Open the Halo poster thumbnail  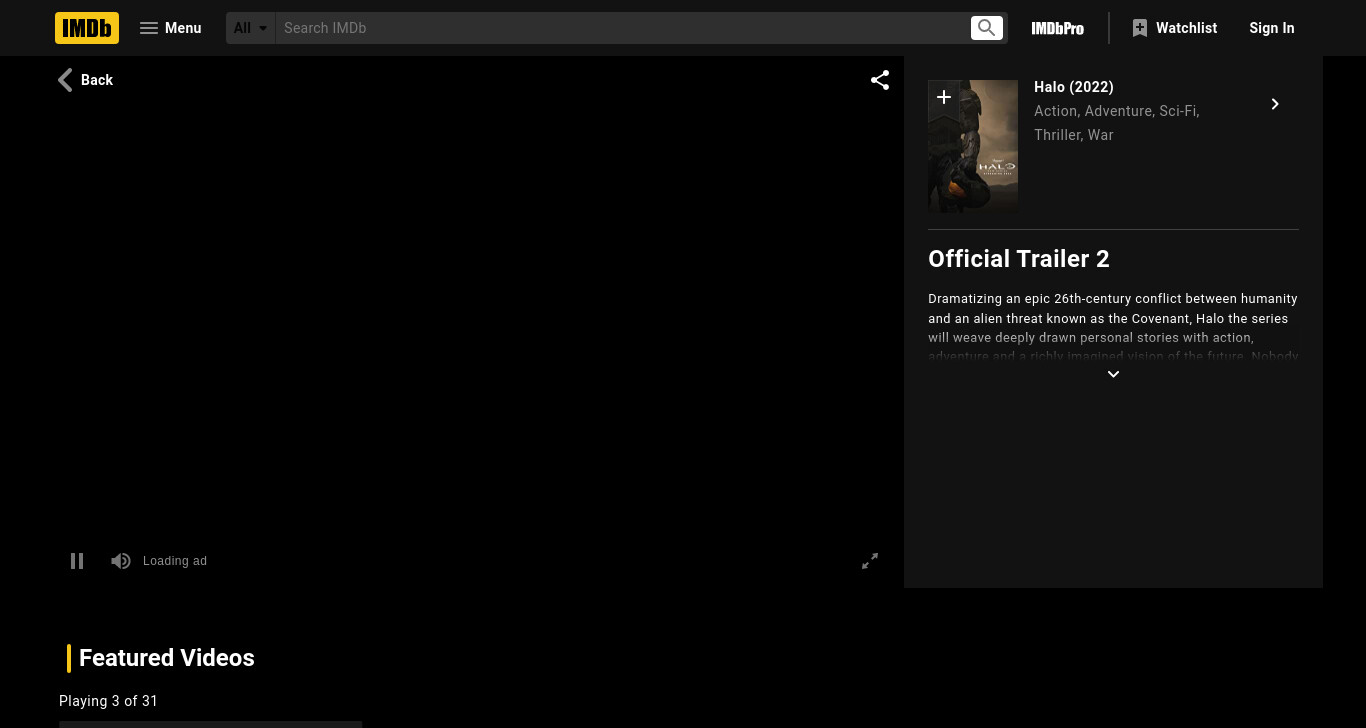coord(973,146)
